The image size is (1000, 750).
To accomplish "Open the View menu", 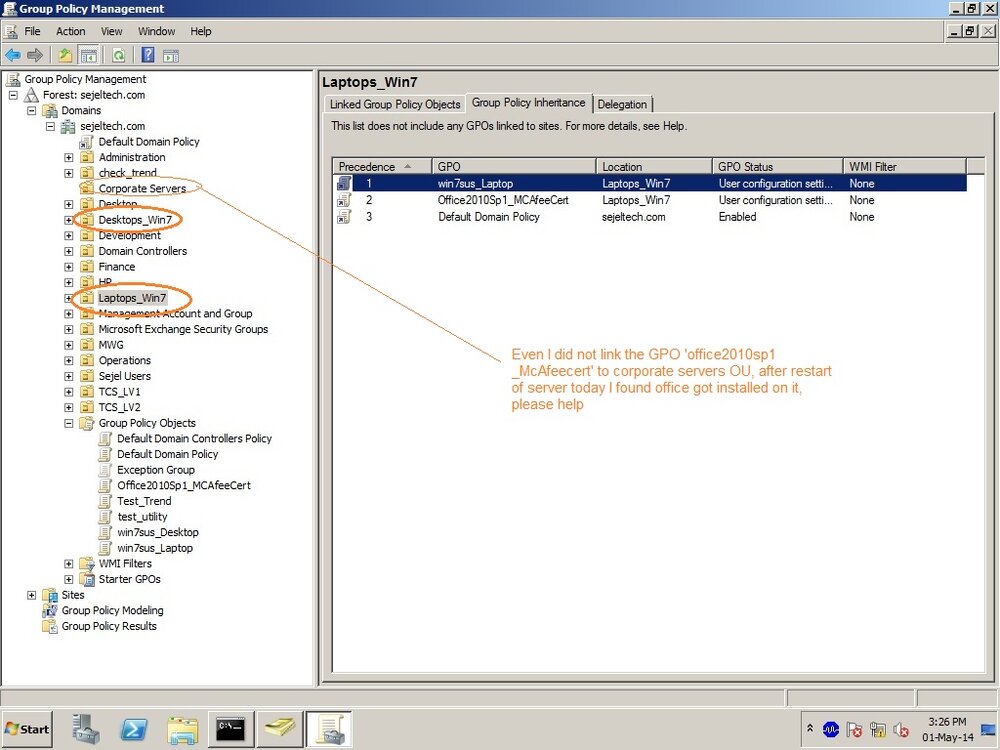I will 111,31.
